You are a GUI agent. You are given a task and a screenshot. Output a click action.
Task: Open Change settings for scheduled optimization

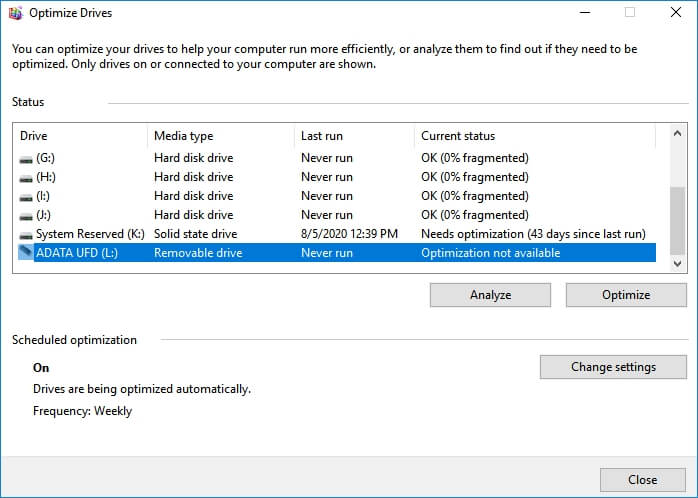pos(613,367)
